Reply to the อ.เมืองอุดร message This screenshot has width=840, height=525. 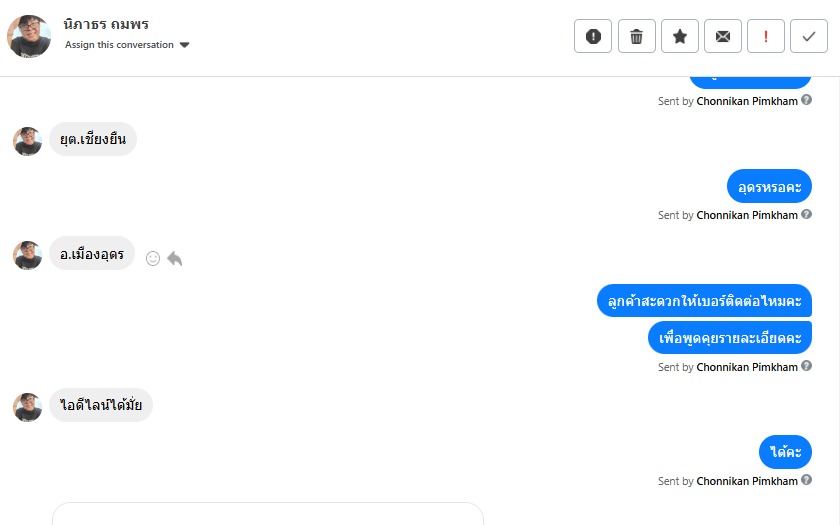click(175, 258)
